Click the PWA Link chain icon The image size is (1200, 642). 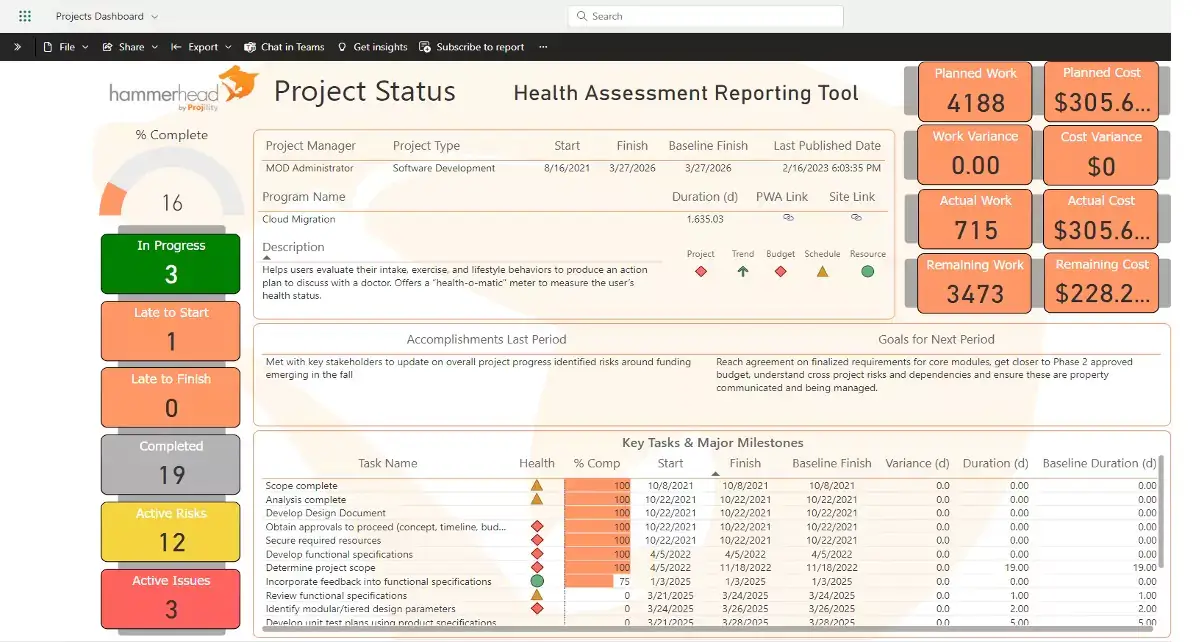tap(788, 217)
